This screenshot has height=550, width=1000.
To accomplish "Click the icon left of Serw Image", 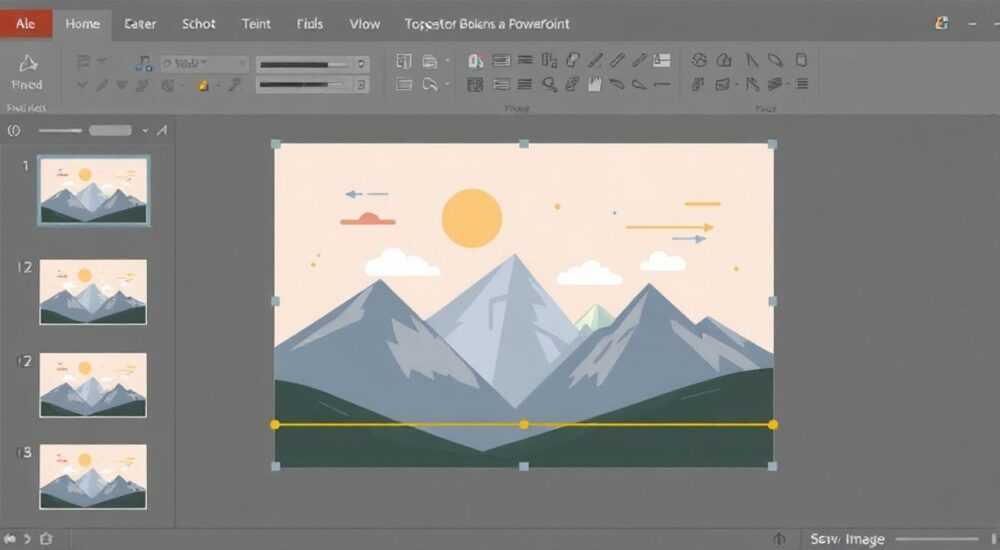I will tap(779, 539).
